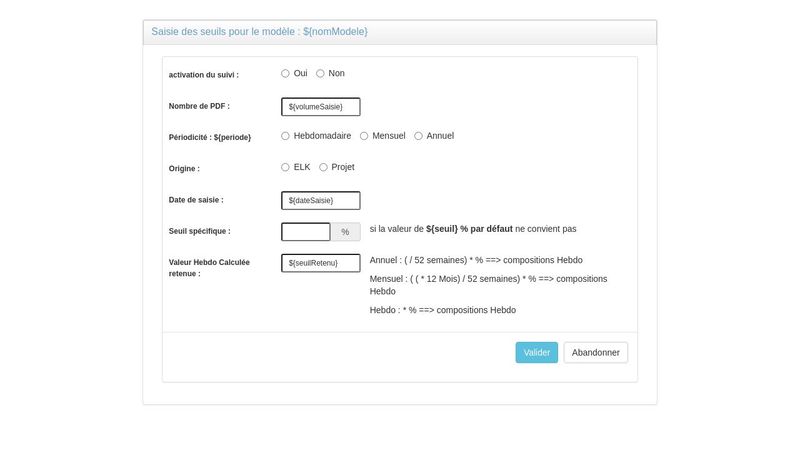Click the empty Seuil spécifique input box
The height and width of the screenshot is (450, 800).
pos(306,231)
